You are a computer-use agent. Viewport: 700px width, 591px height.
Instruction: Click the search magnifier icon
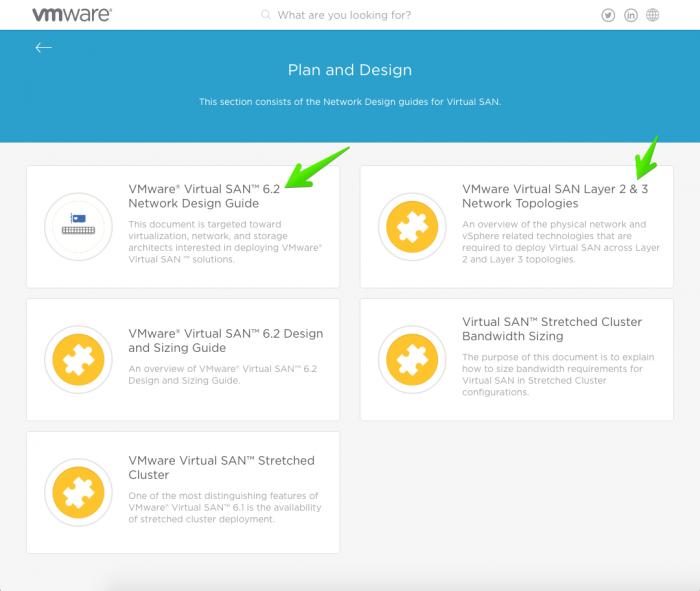point(266,15)
